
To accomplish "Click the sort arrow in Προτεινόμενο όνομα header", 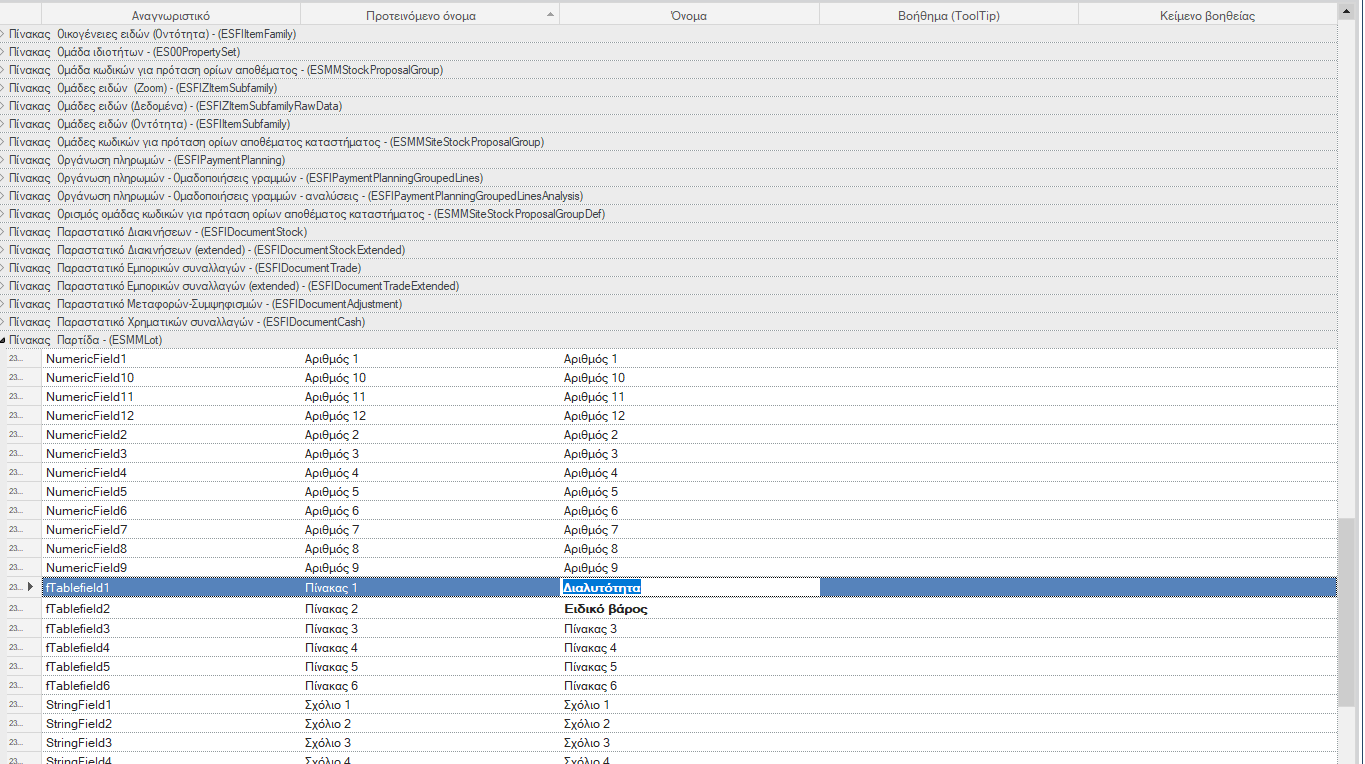I will click(x=550, y=15).
